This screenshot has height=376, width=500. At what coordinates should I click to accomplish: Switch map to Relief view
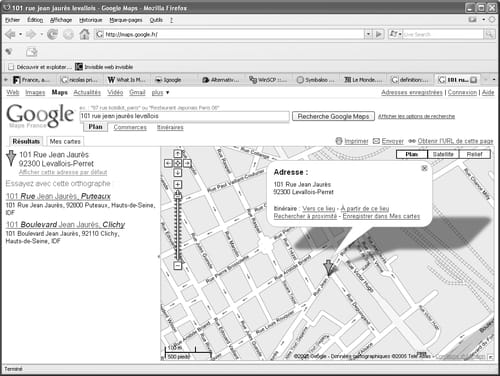point(475,154)
